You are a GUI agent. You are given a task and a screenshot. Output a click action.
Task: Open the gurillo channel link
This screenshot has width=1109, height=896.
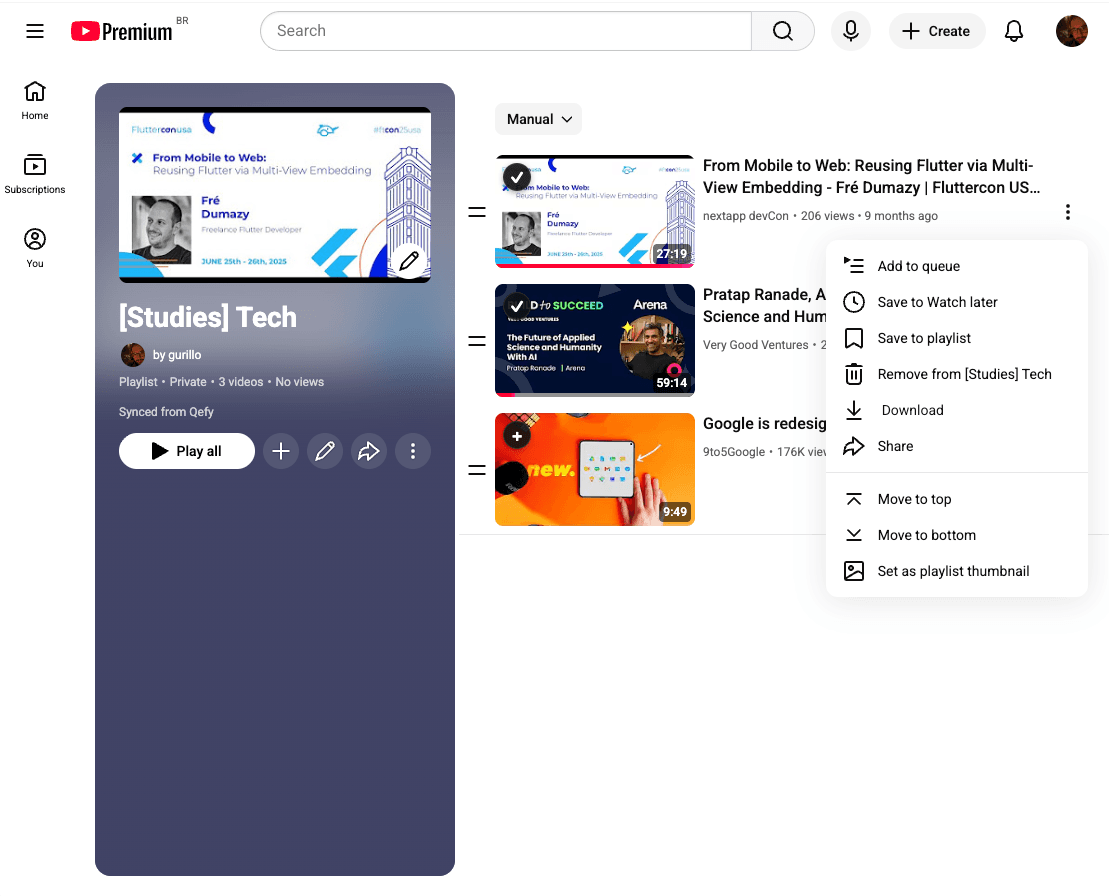tap(177, 355)
